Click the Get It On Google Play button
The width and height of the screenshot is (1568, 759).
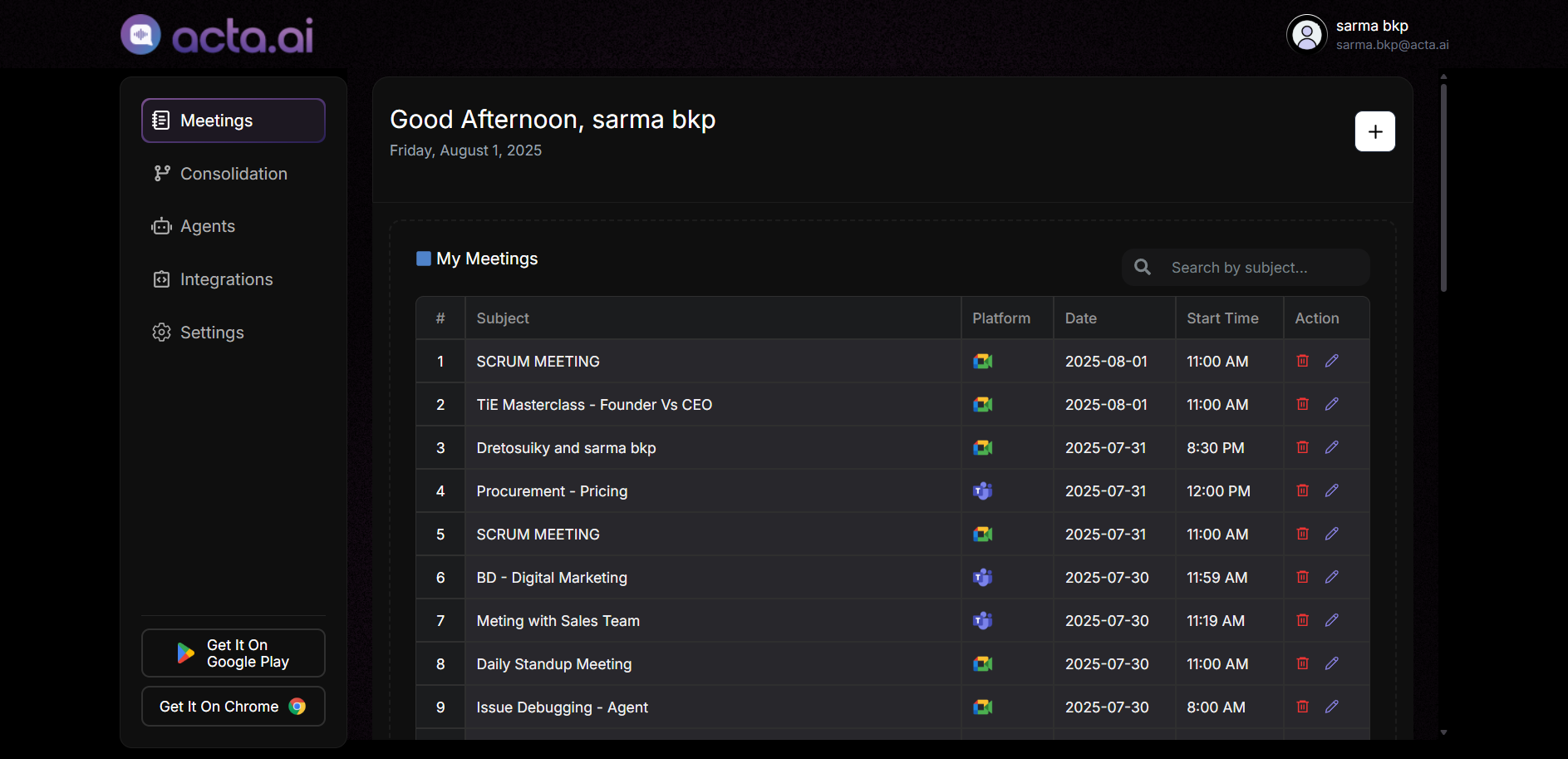point(233,653)
